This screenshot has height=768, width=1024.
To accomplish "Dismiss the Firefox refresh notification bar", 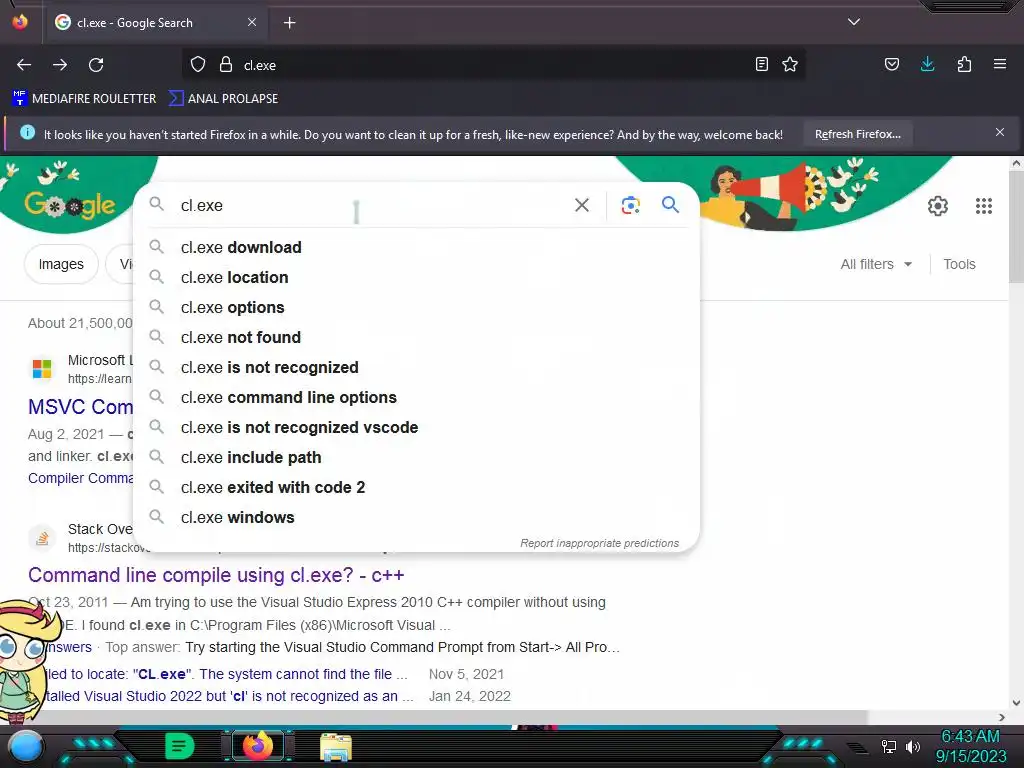I will click(1000, 132).
